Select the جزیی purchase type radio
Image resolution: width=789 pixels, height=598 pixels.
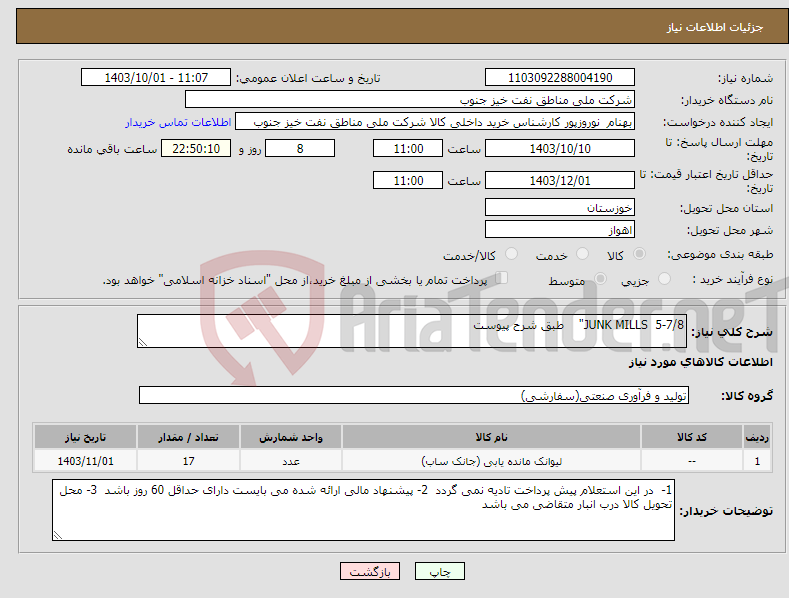click(x=664, y=279)
